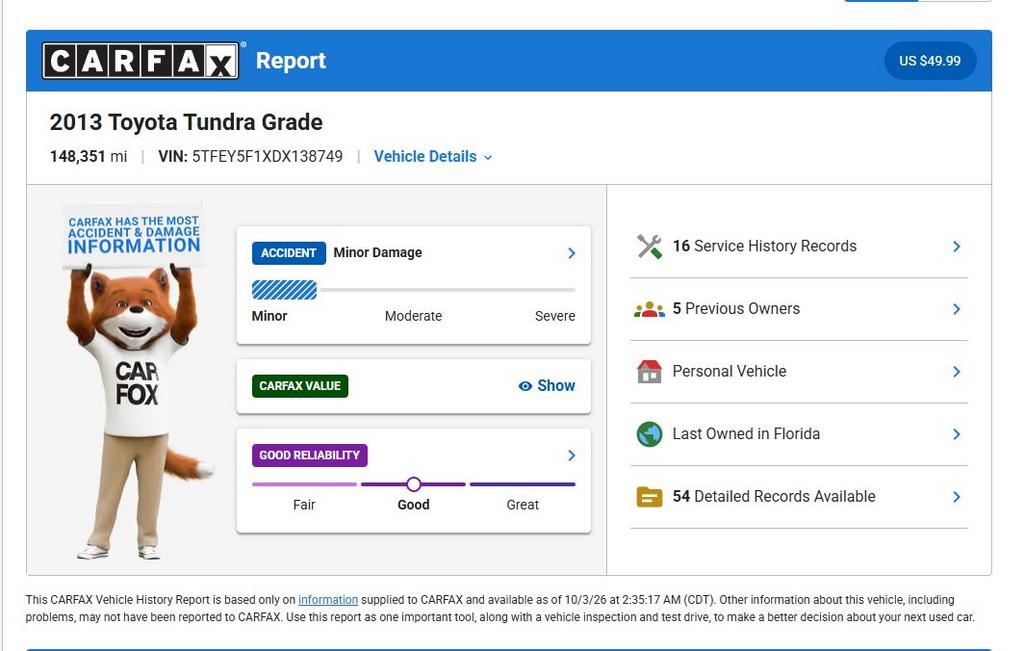Click the Severe severity label

click(x=555, y=316)
